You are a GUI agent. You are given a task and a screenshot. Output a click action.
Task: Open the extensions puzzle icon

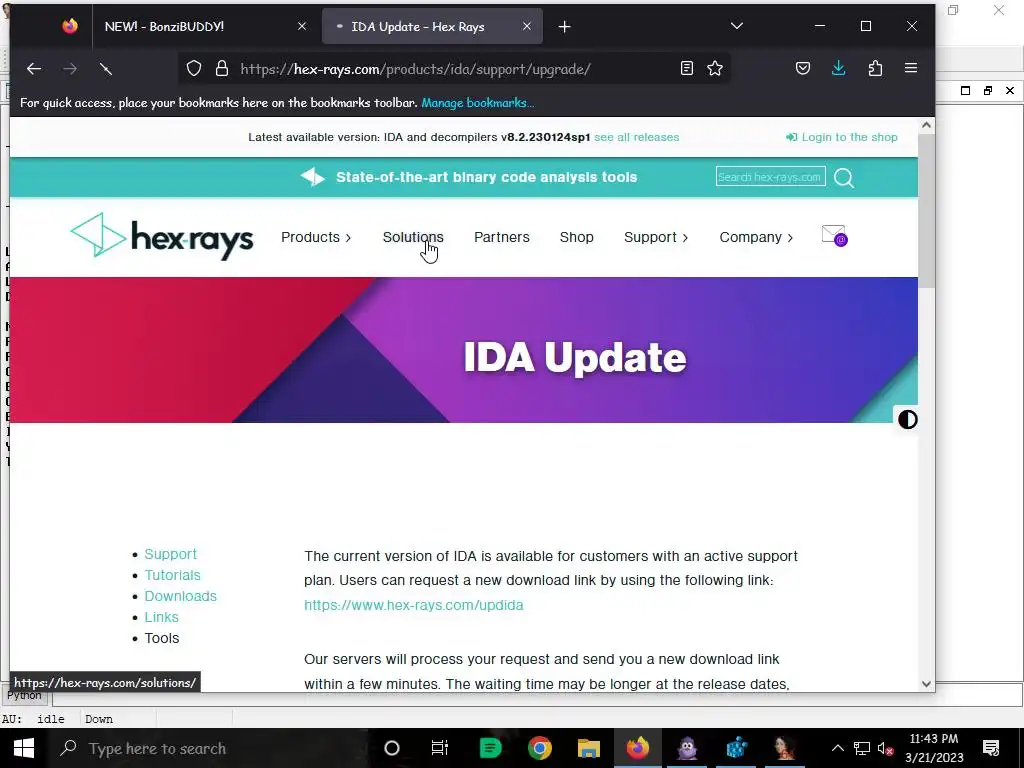tap(875, 68)
